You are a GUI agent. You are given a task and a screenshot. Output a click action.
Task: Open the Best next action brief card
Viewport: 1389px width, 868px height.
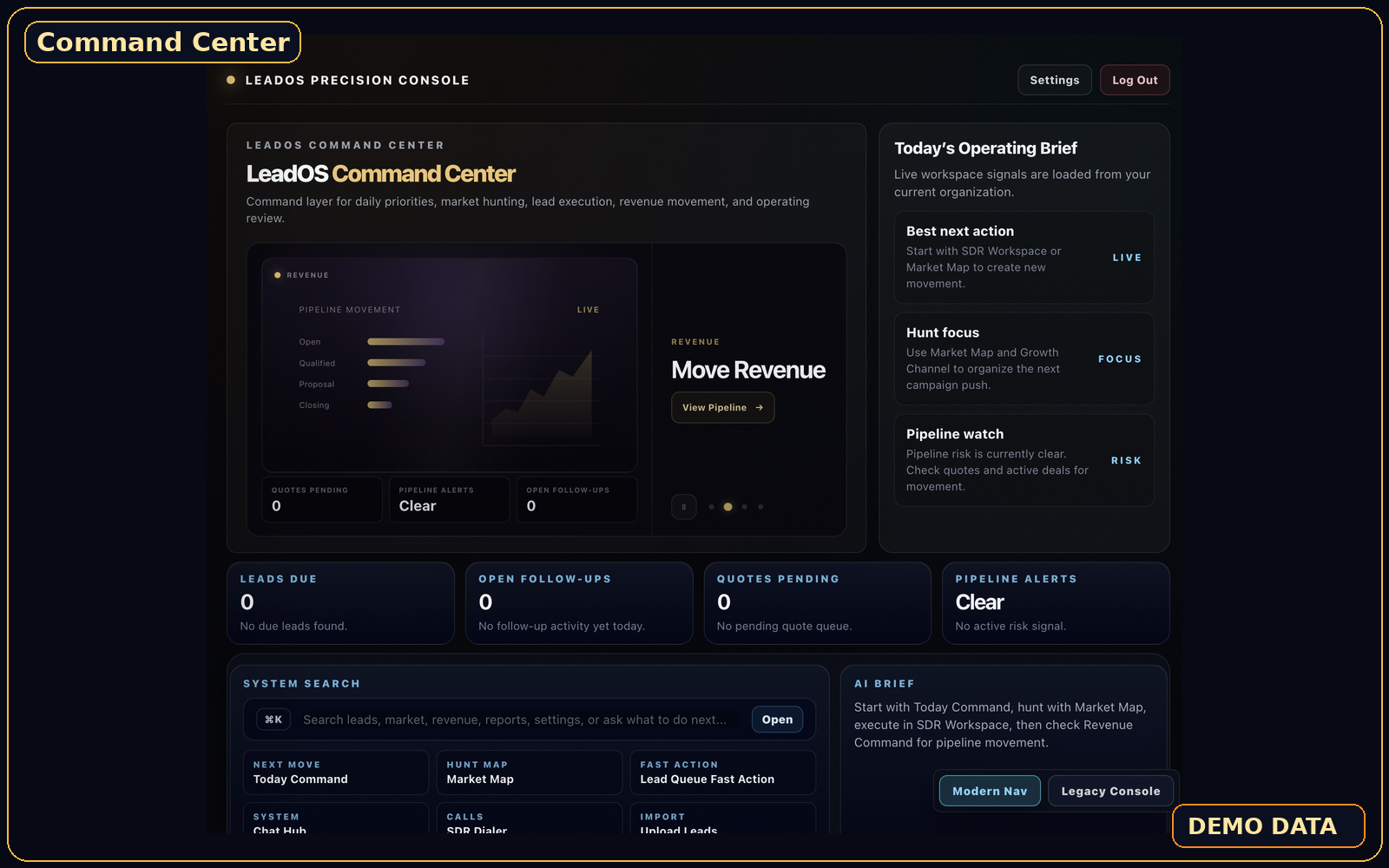coord(1024,258)
